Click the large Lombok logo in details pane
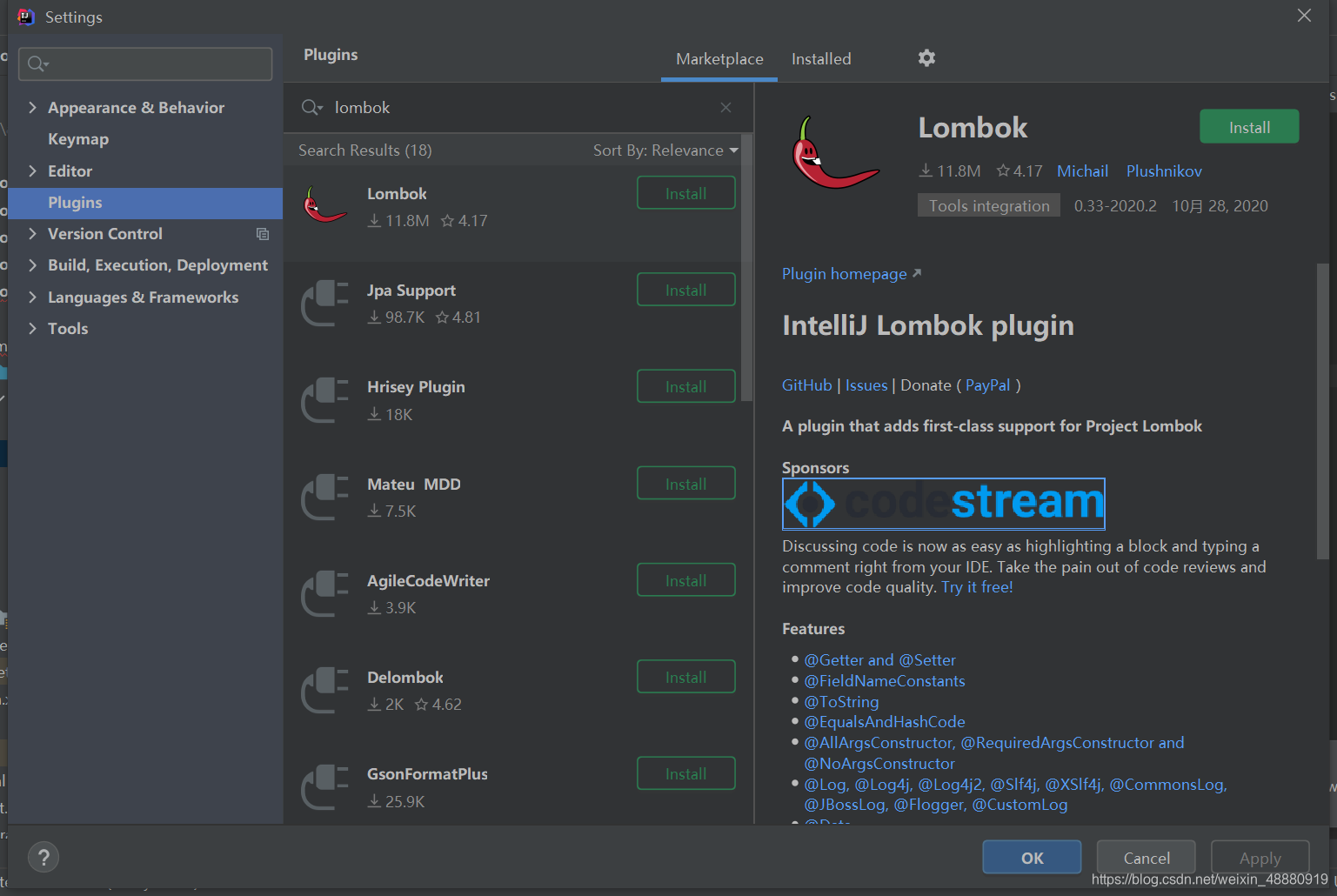Image resolution: width=1337 pixels, height=896 pixels. point(835,153)
